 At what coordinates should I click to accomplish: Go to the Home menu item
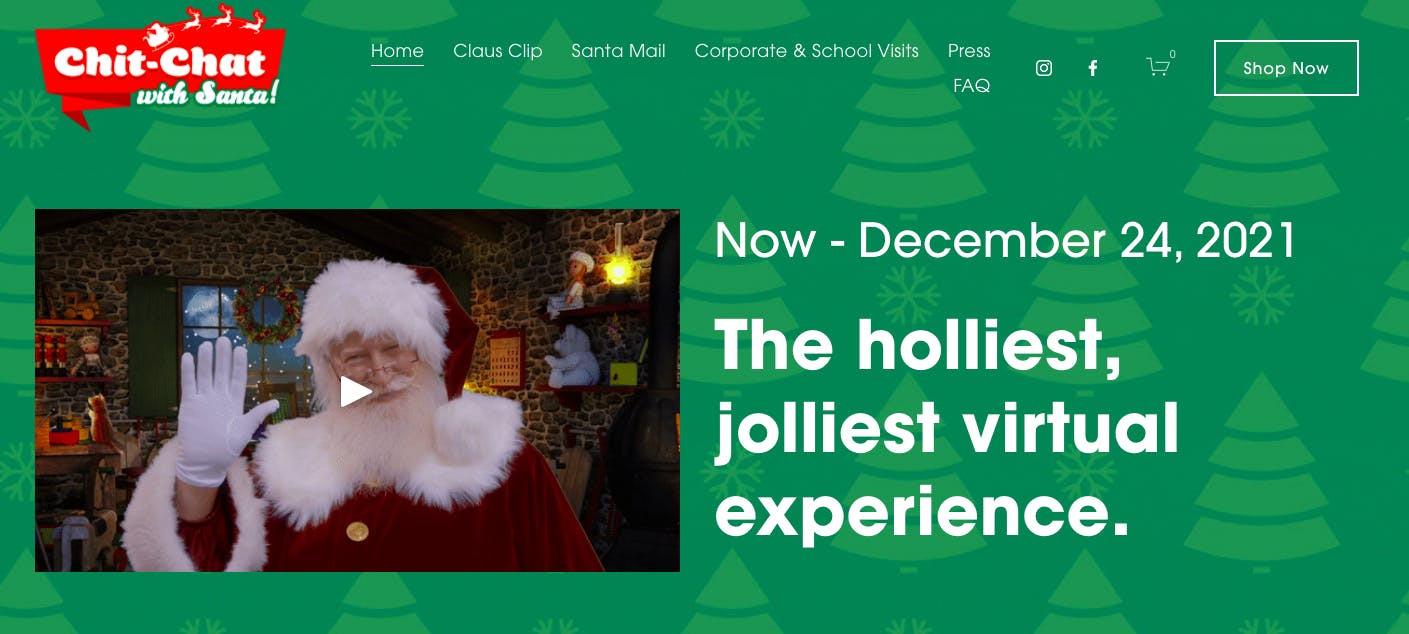[397, 51]
